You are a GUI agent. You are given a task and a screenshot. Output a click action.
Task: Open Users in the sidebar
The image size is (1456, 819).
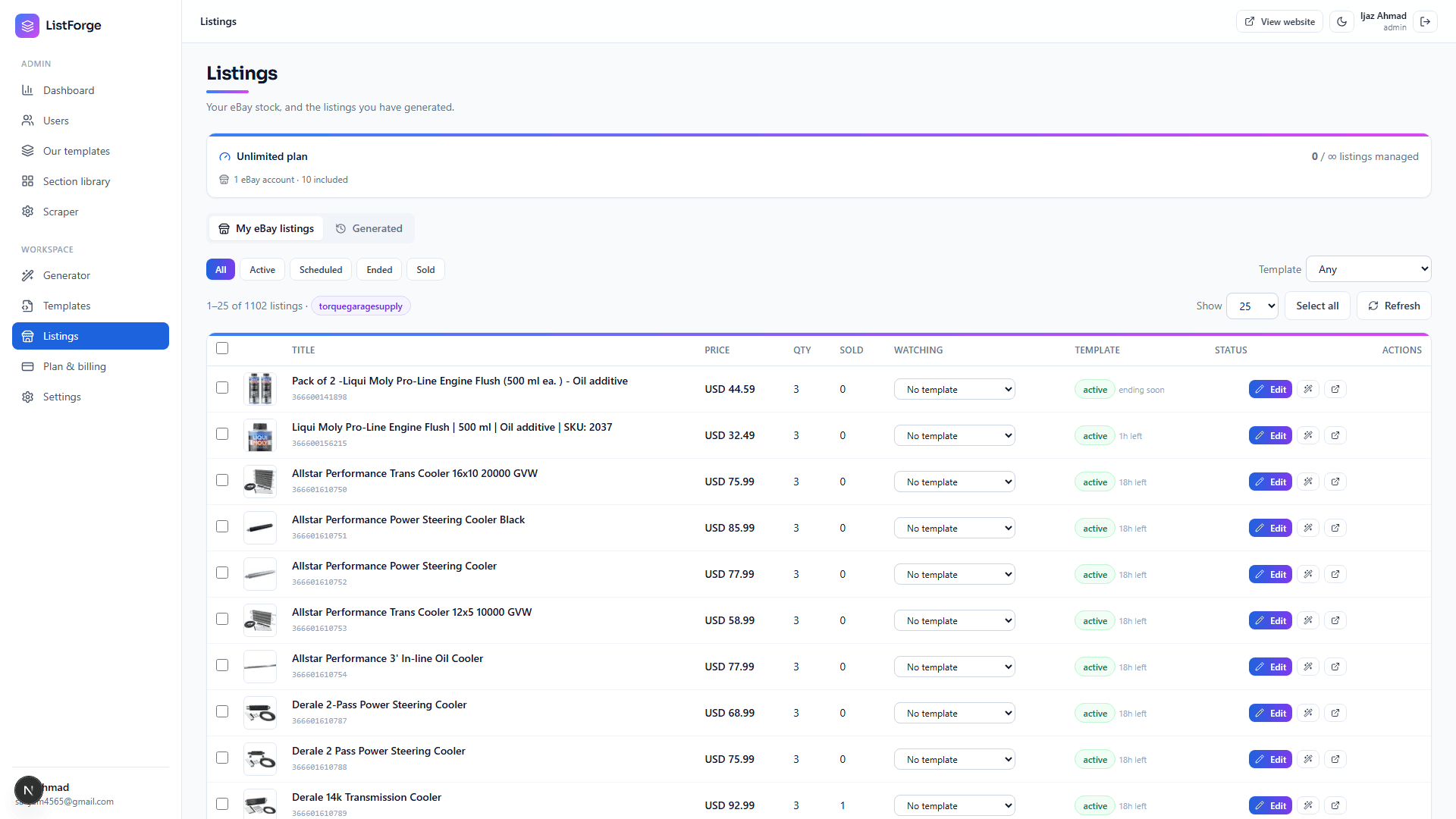tap(90, 121)
